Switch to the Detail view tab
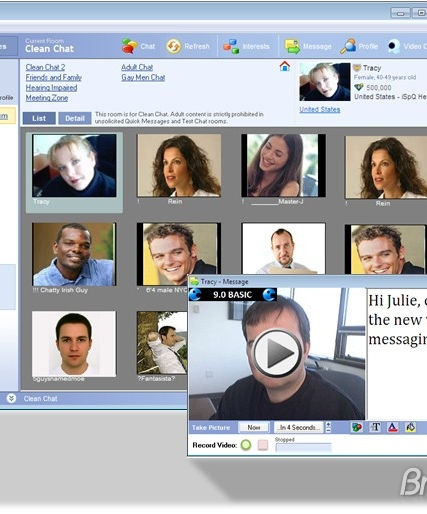 (x=75, y=118)
